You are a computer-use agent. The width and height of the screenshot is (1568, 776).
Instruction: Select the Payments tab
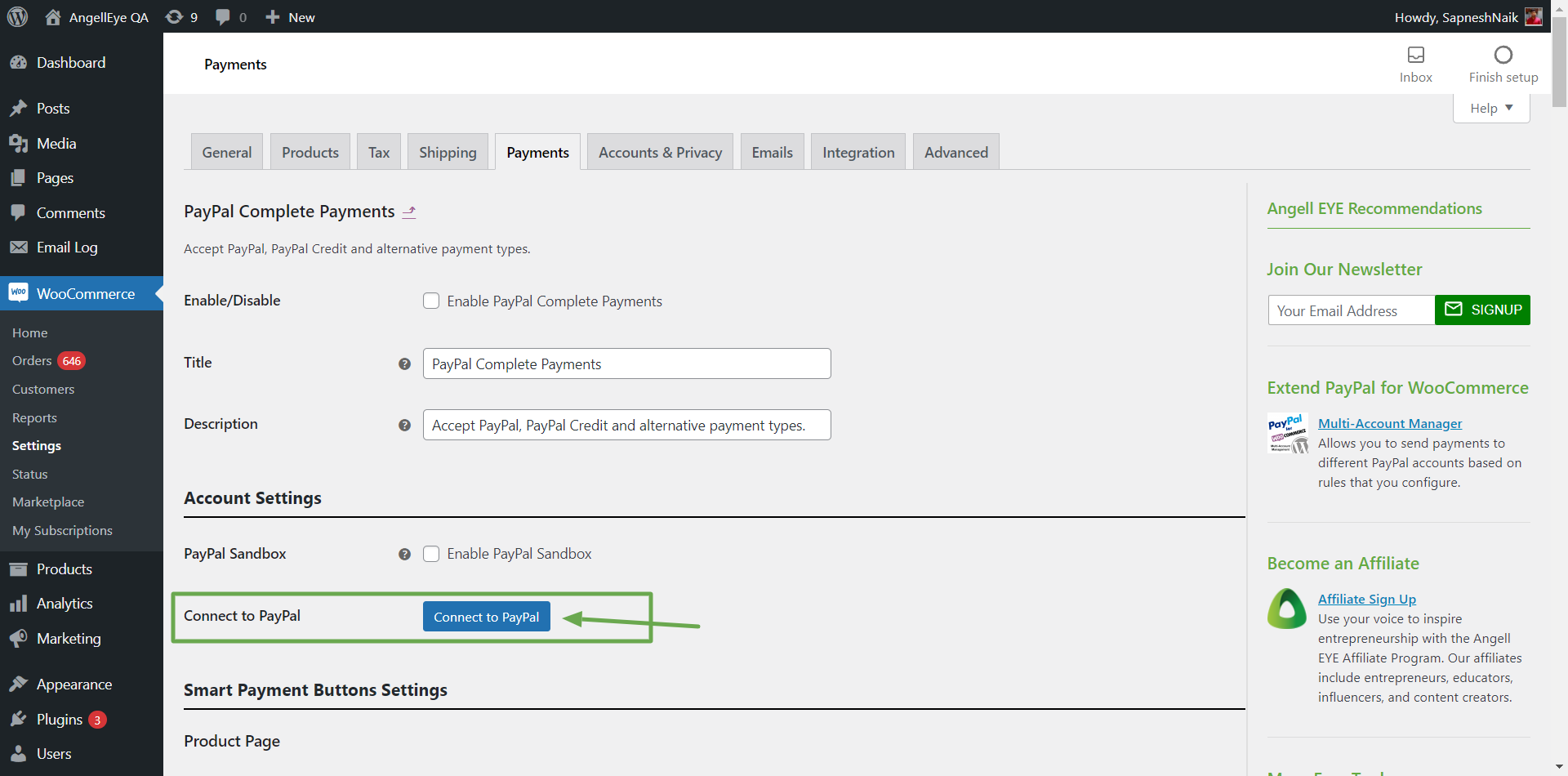538,152
